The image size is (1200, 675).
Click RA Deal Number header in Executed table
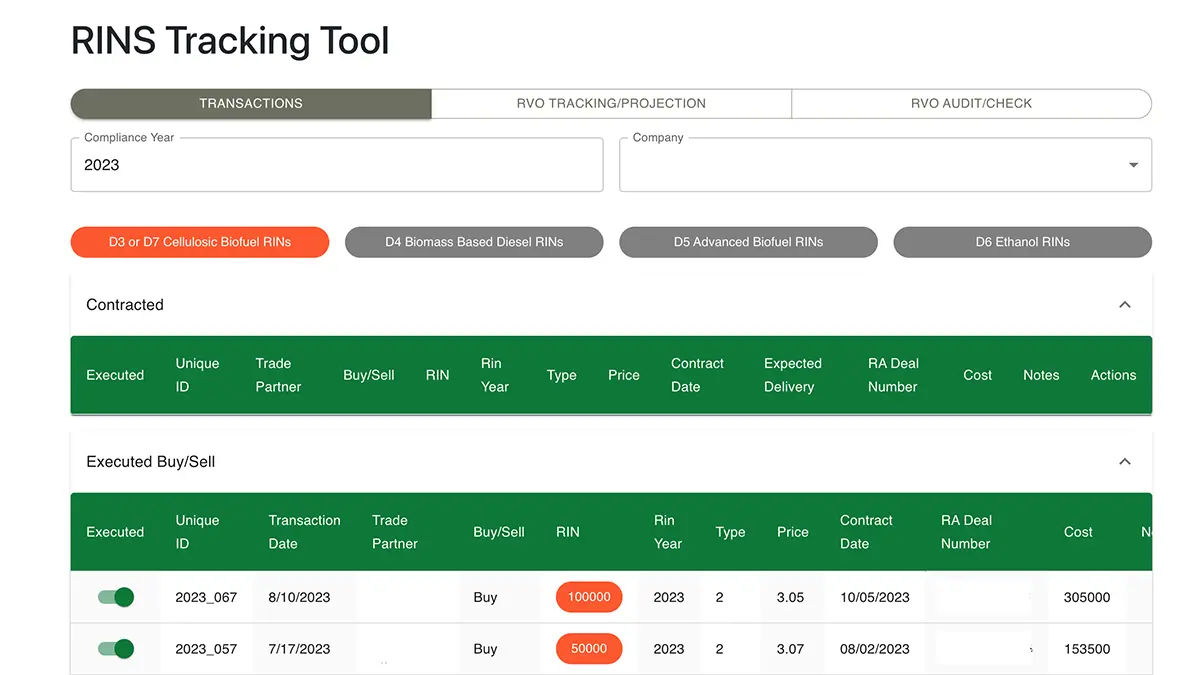(966, 532)
